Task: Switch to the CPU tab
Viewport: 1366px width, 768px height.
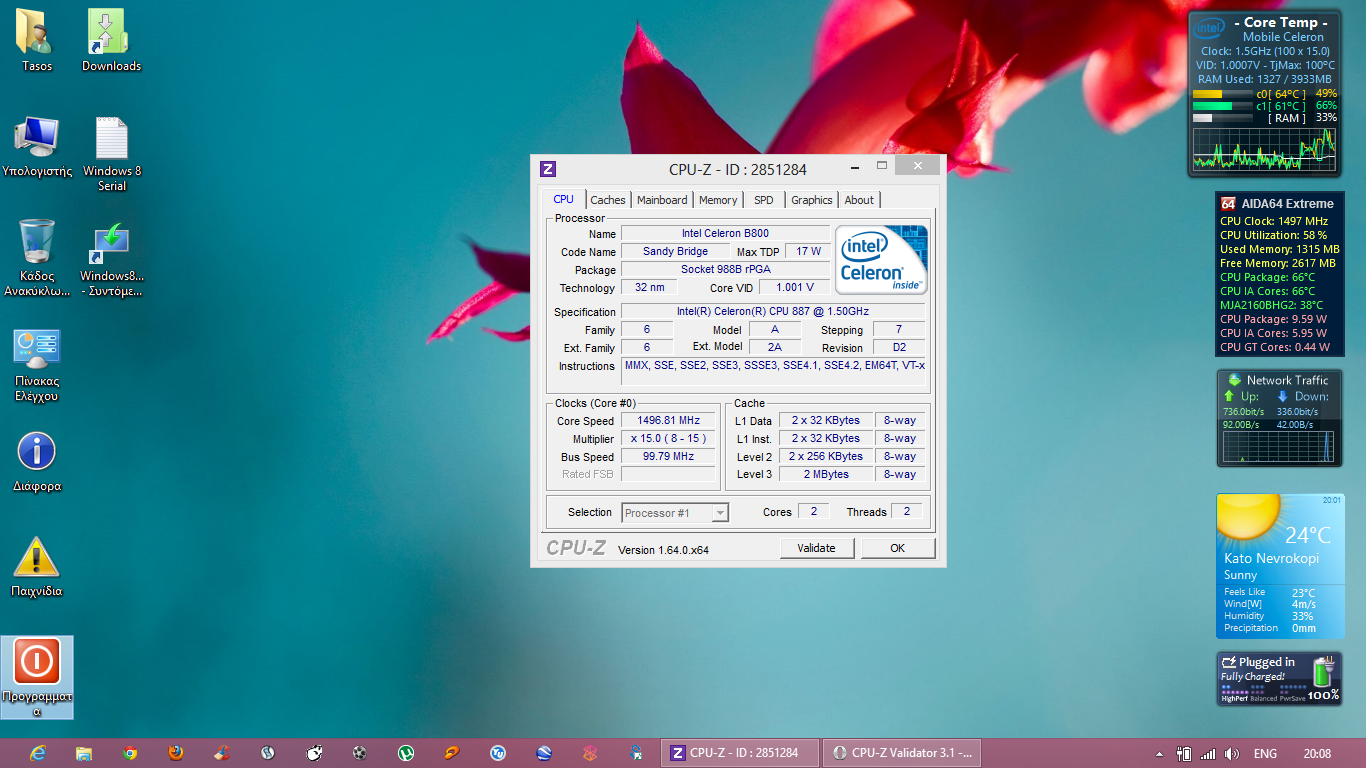Action: [564, 199]
